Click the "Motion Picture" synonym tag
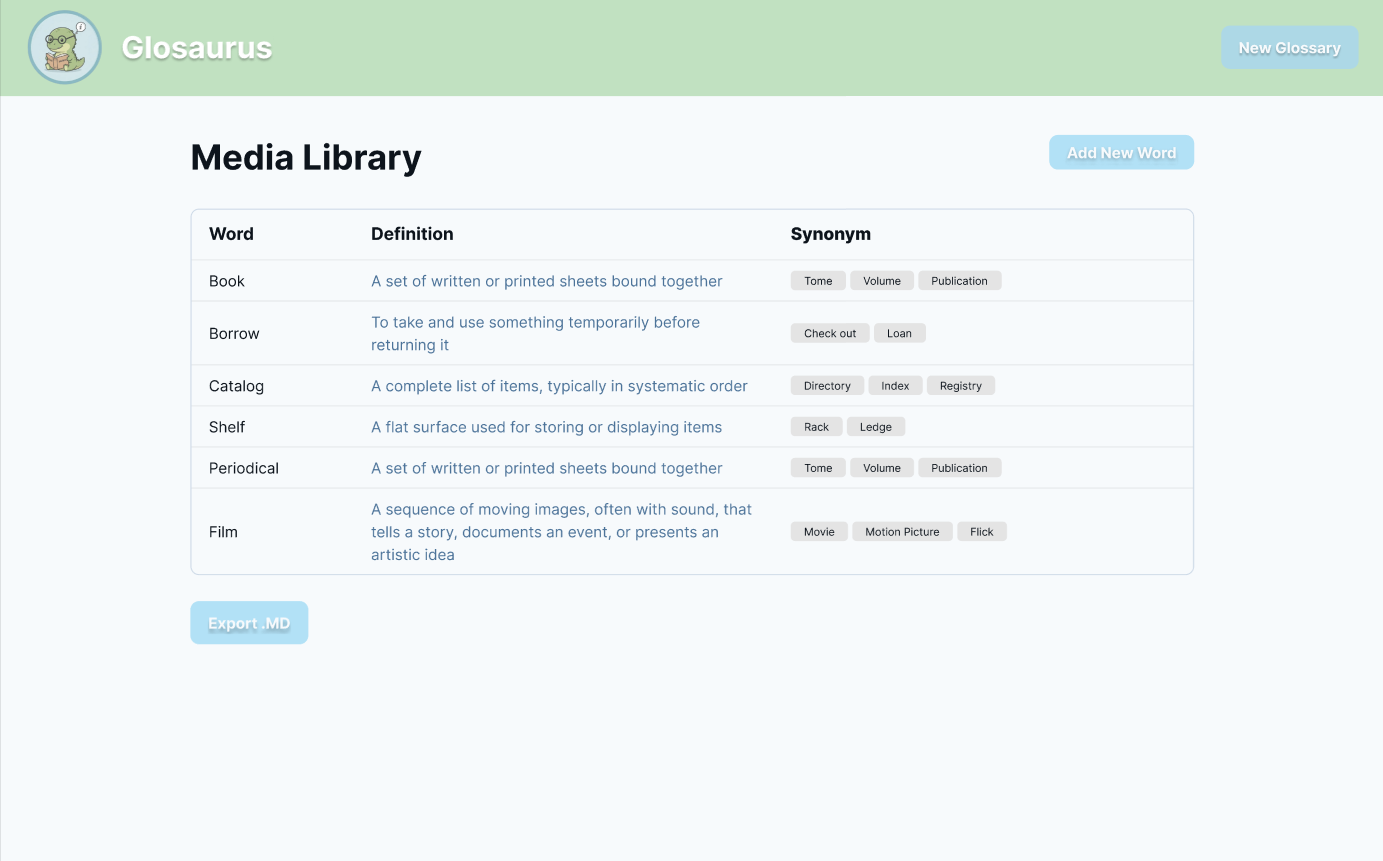 902,532
